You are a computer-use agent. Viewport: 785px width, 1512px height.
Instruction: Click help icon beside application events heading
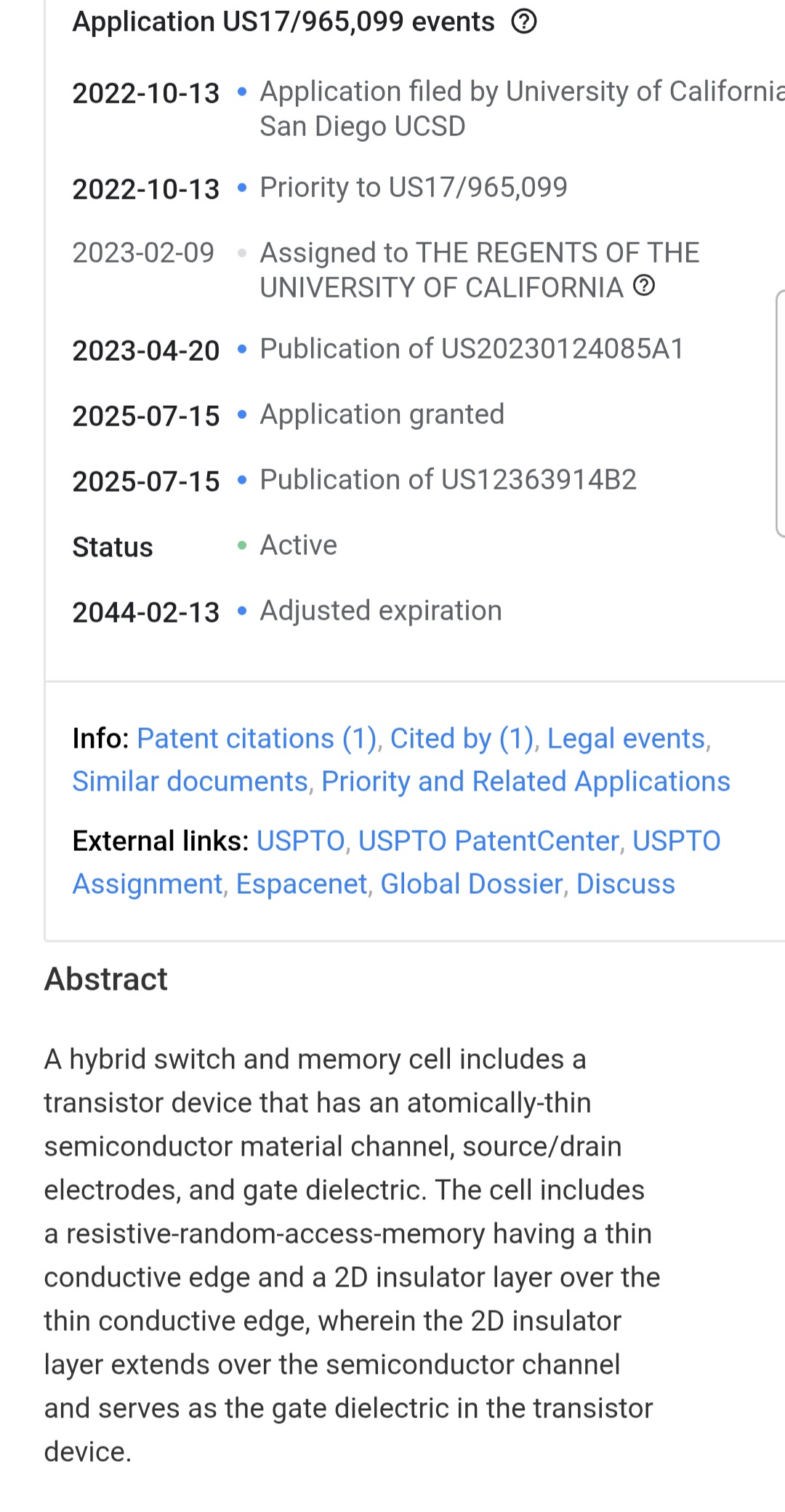coord(523,22)
